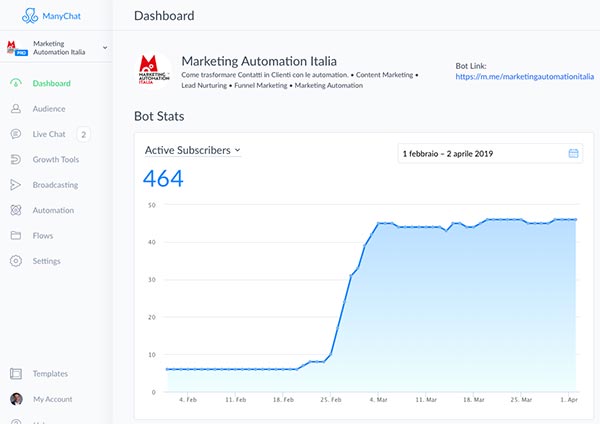The height and width of the screenshot is (424, 600).
Task: Click the 50 y-axis value
Action: [x=152, y=205]
